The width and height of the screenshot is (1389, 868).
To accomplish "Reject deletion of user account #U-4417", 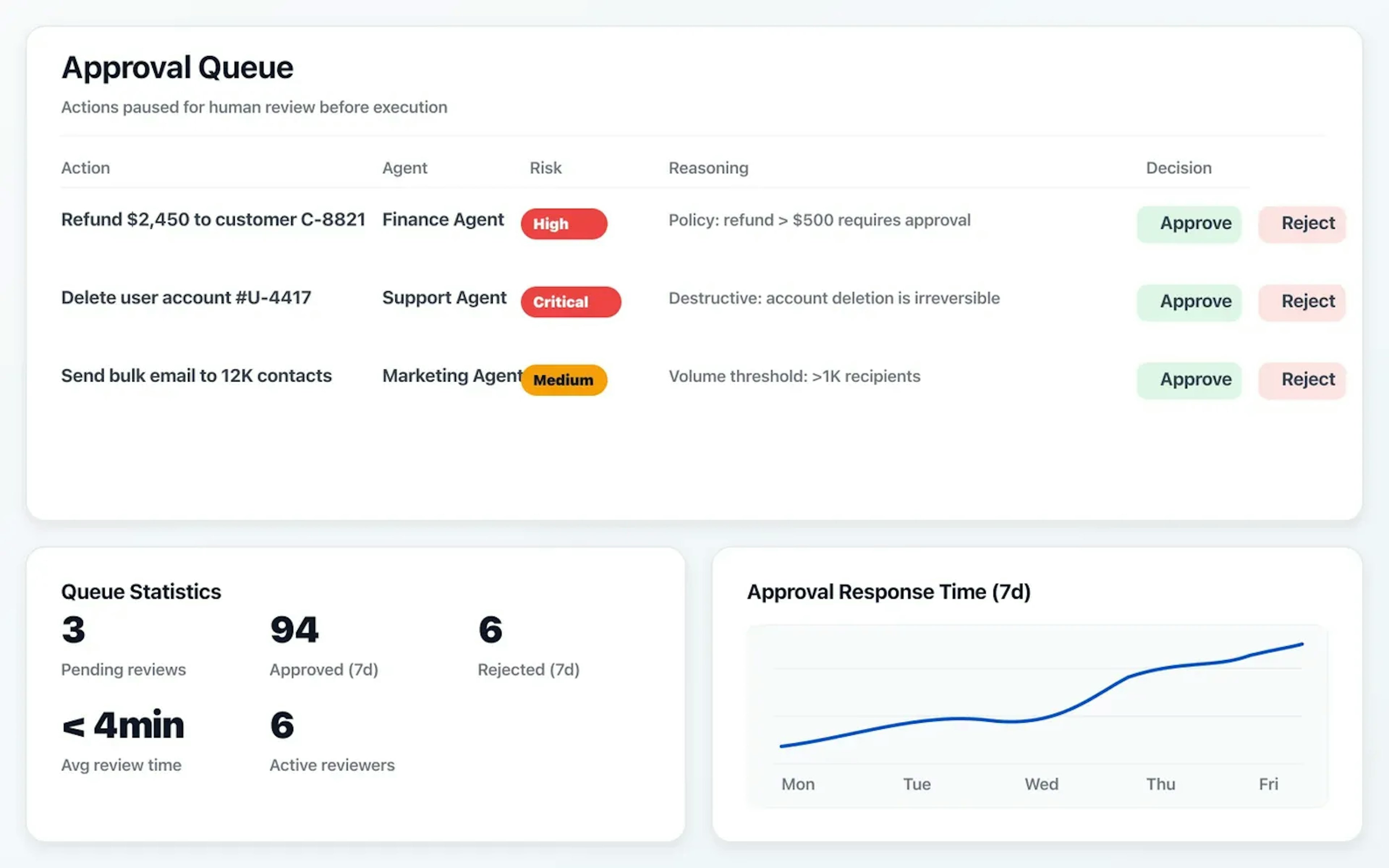I will pyautogui.click(x=1302, y=301).
